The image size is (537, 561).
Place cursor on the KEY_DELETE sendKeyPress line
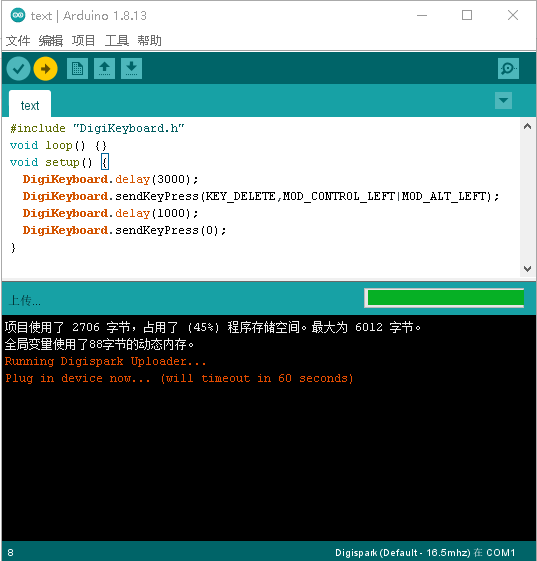(261, 196)
